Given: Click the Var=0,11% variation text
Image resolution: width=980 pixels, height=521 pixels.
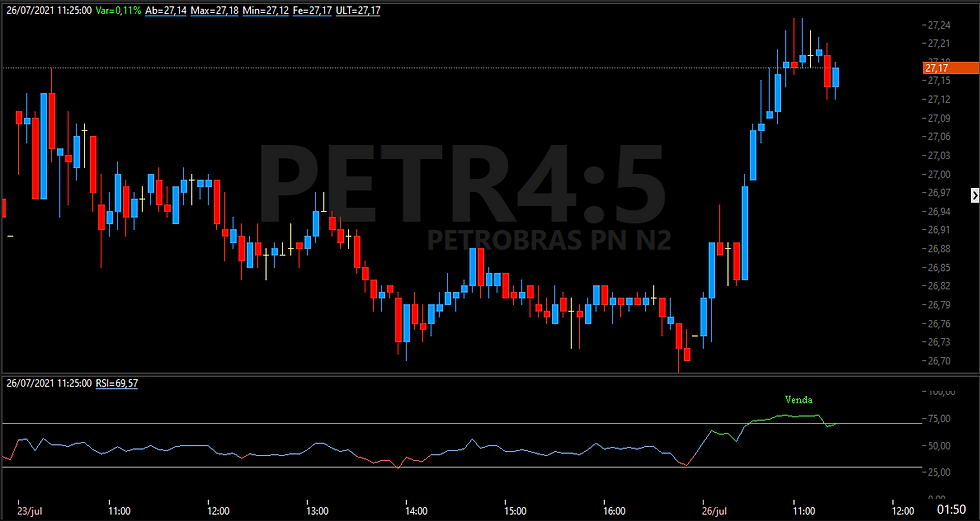Looking at the screenshot, I should pos(119,11).
